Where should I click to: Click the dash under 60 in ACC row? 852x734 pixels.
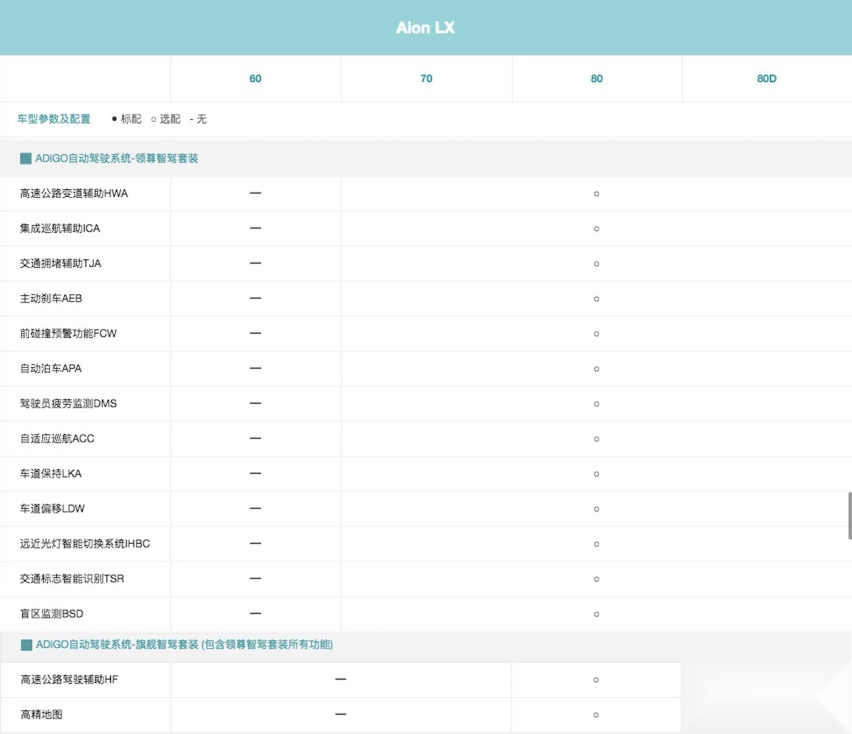[255, 438]
